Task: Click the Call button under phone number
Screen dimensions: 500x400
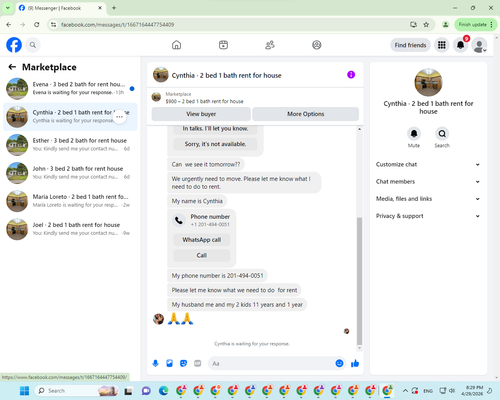Action: [x=202, y=255]
